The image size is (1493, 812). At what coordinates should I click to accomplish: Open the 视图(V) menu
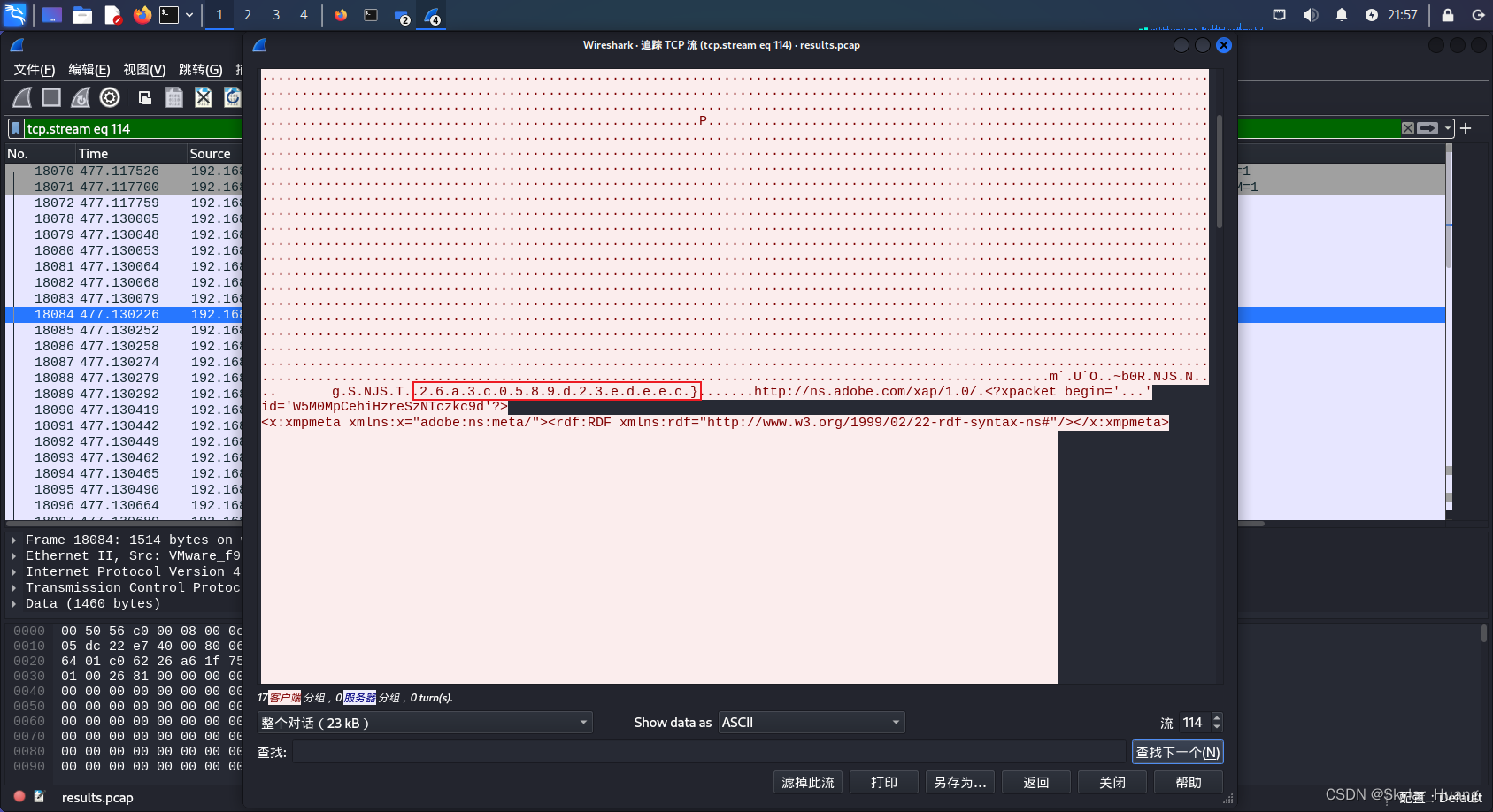coord(144,70)
